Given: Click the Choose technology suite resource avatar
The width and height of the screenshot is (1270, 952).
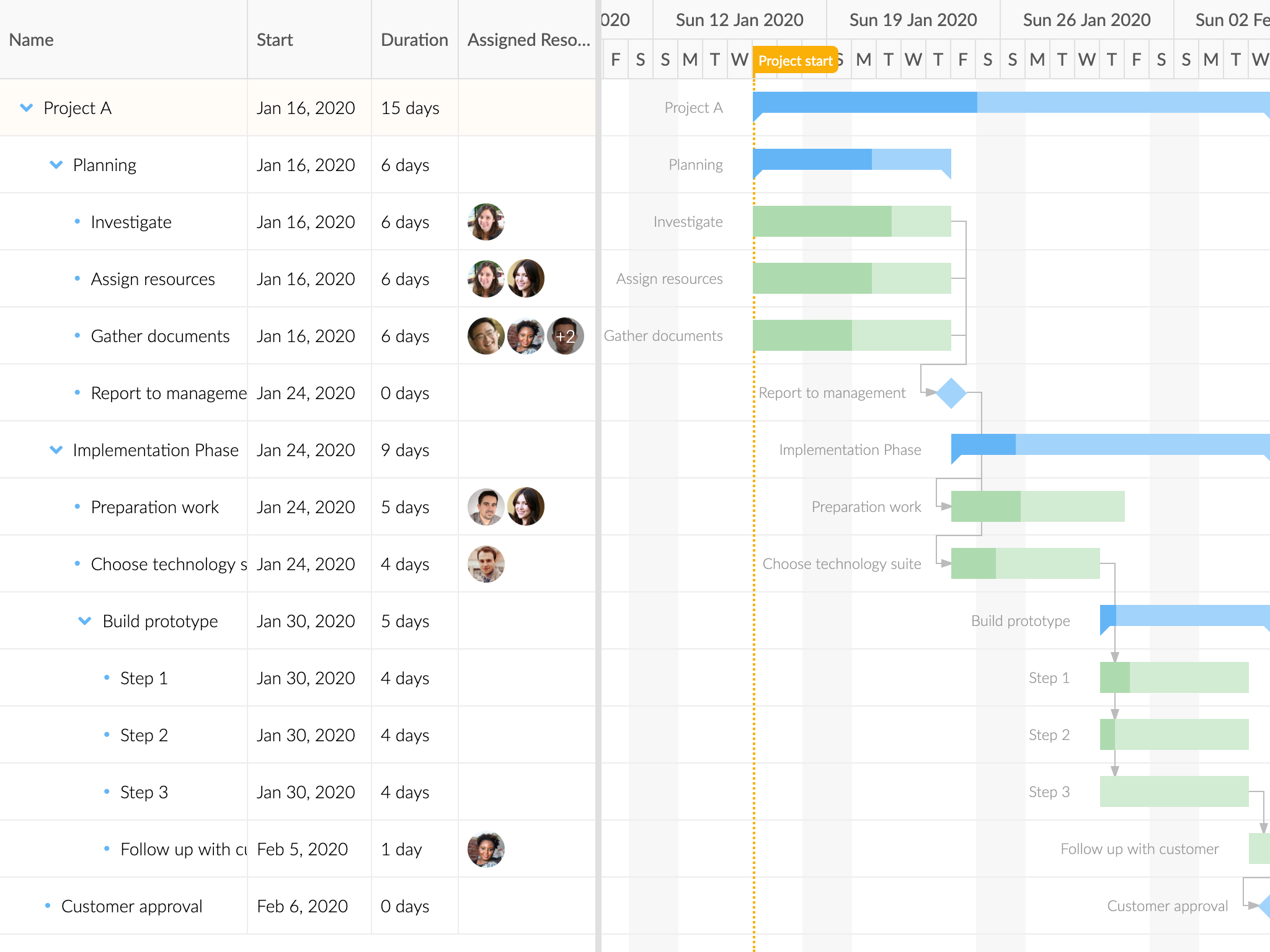Looking at the screenshot, I should click(x=486, y=564).
